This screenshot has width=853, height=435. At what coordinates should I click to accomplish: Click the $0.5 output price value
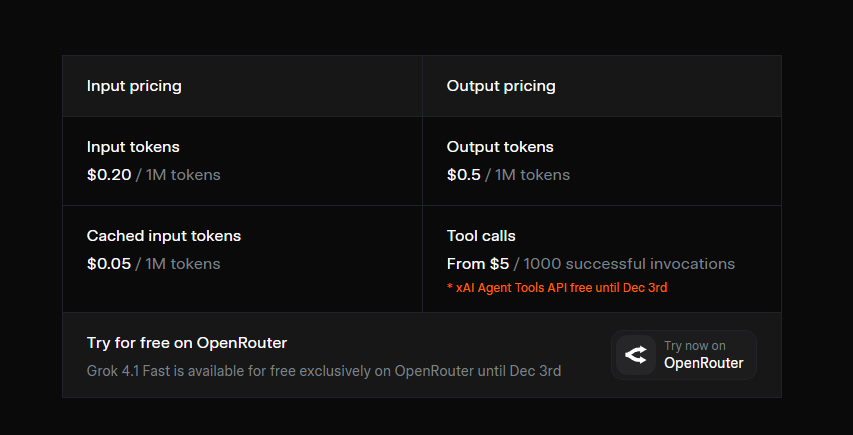(x=463, y=175)
